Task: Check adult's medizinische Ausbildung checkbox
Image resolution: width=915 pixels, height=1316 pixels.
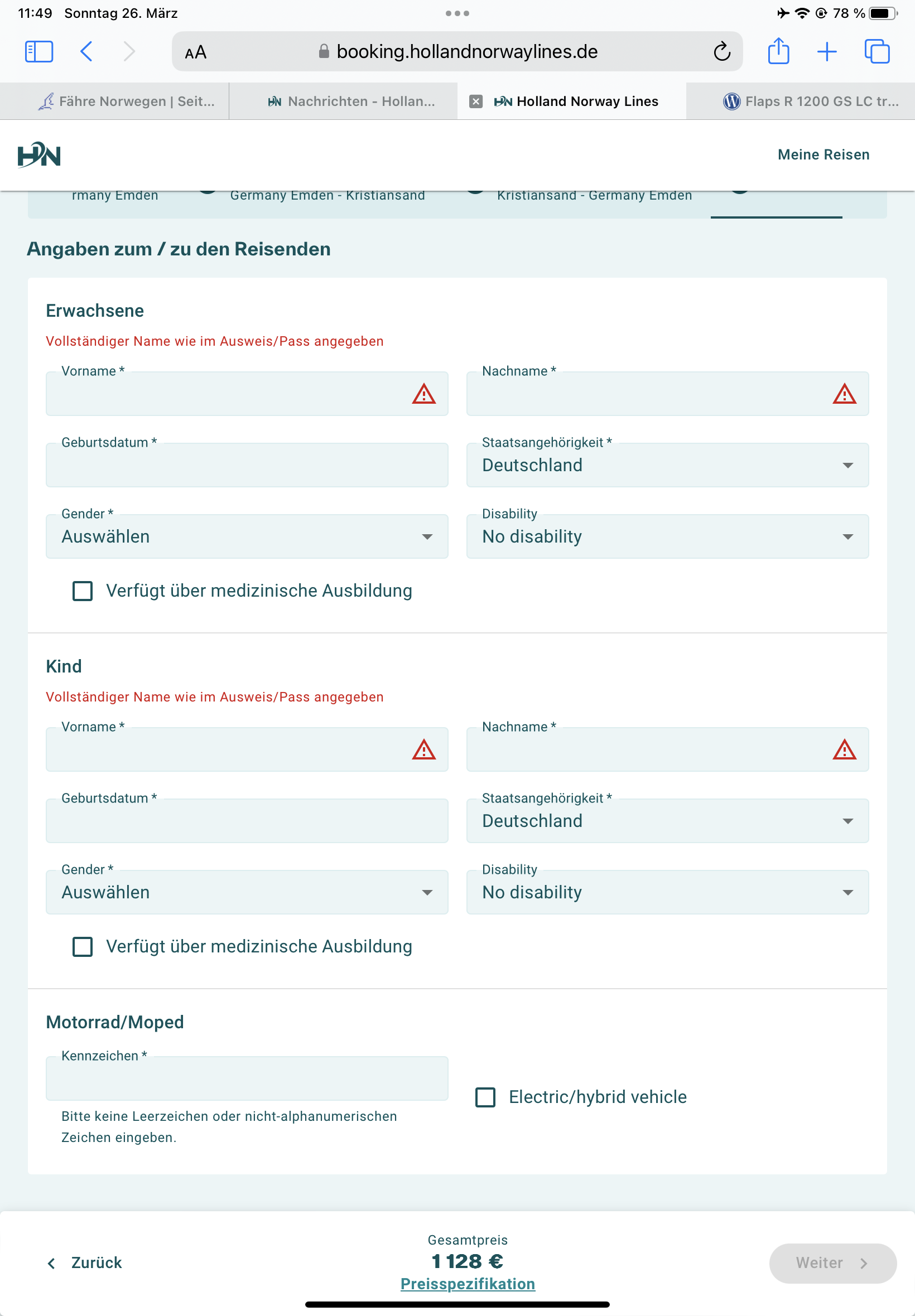Action: [x=83, y=591]
